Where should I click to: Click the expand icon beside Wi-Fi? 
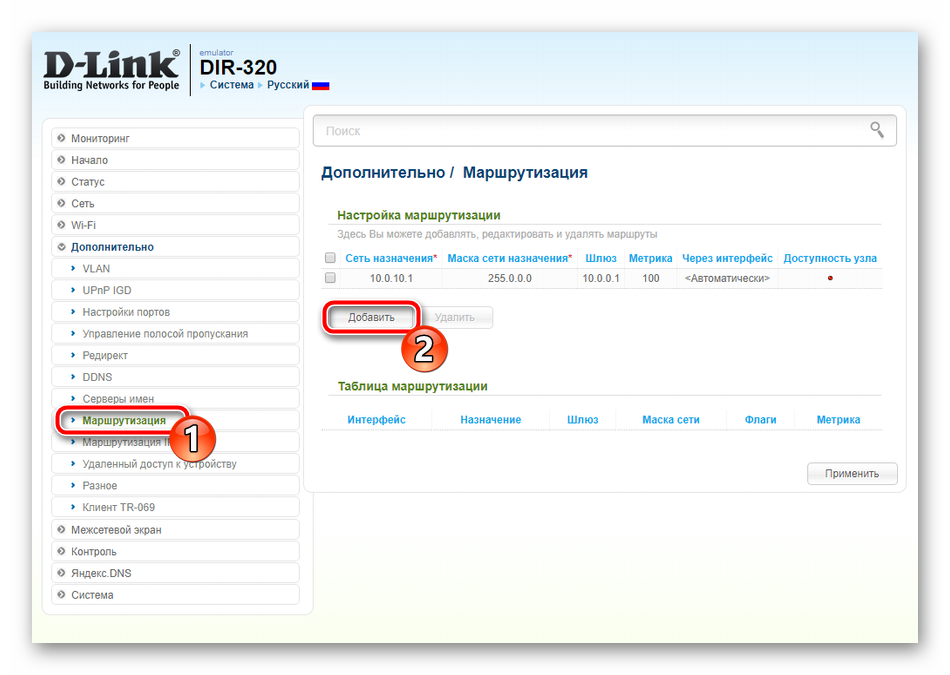61,225
